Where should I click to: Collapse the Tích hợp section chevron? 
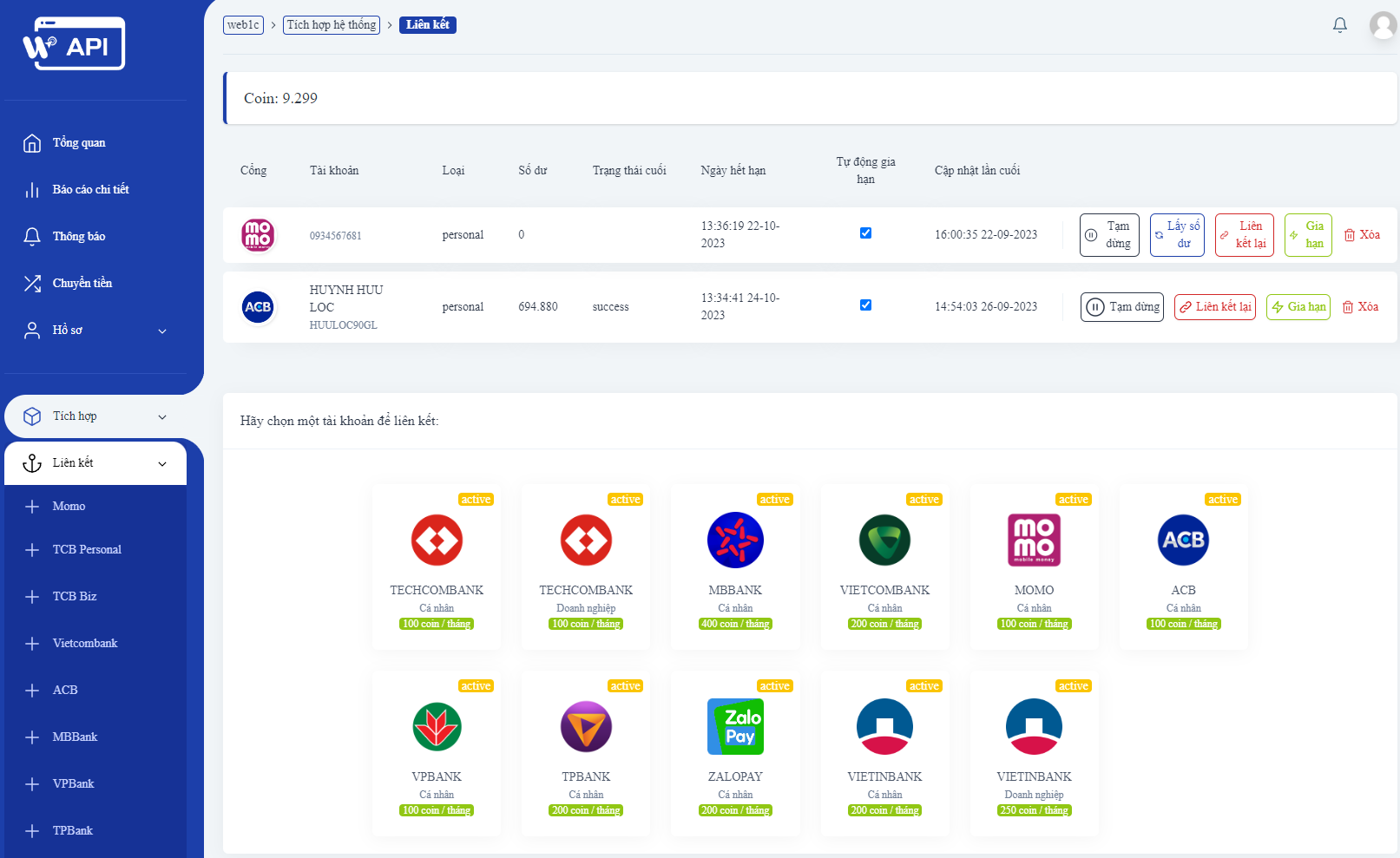point(162,417)
